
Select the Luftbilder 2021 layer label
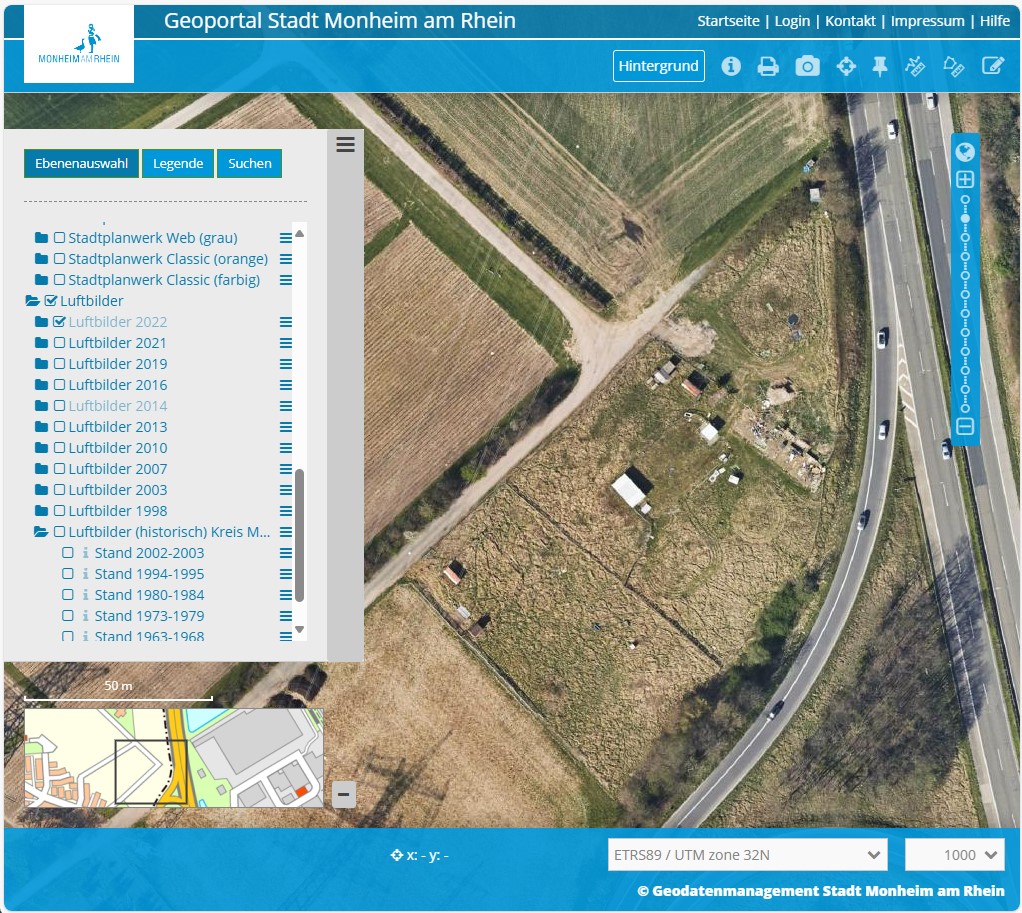(117, 343)
